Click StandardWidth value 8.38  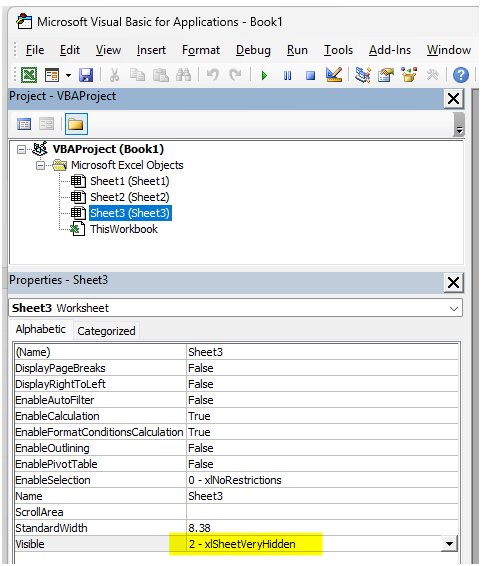pos(322,528)
